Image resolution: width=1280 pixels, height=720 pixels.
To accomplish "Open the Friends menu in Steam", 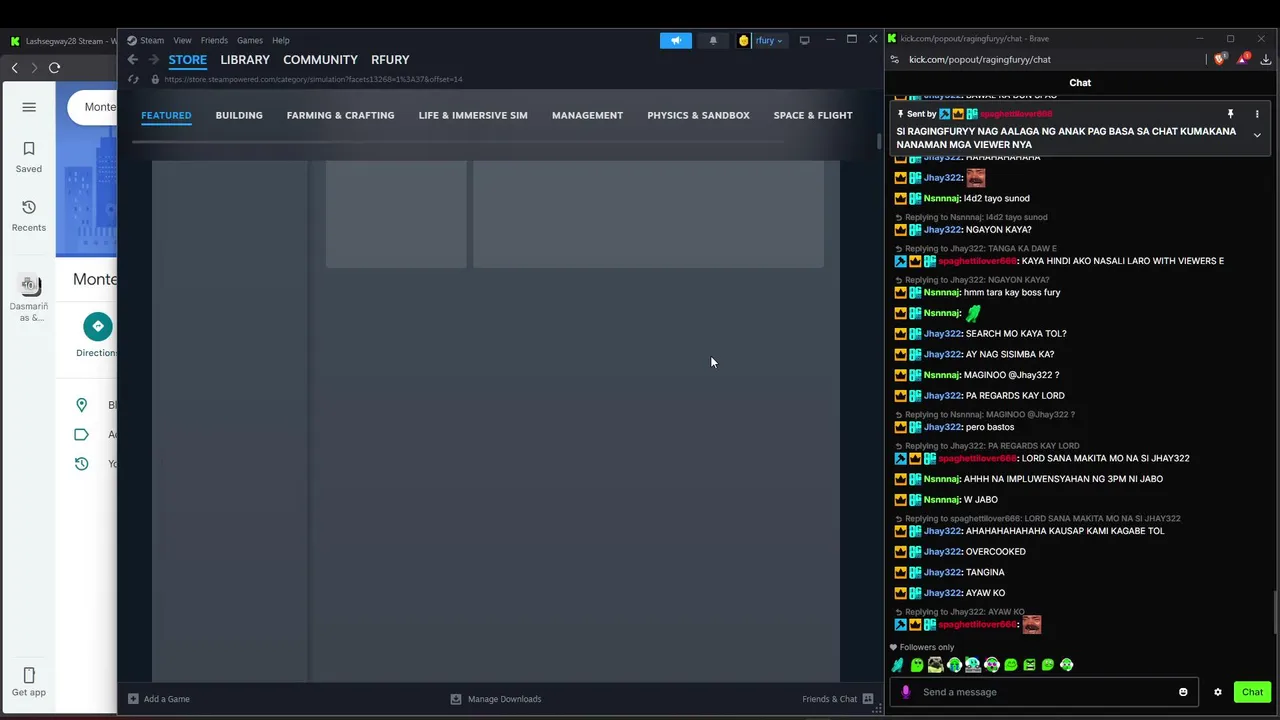I will click(x=214, y=40).
